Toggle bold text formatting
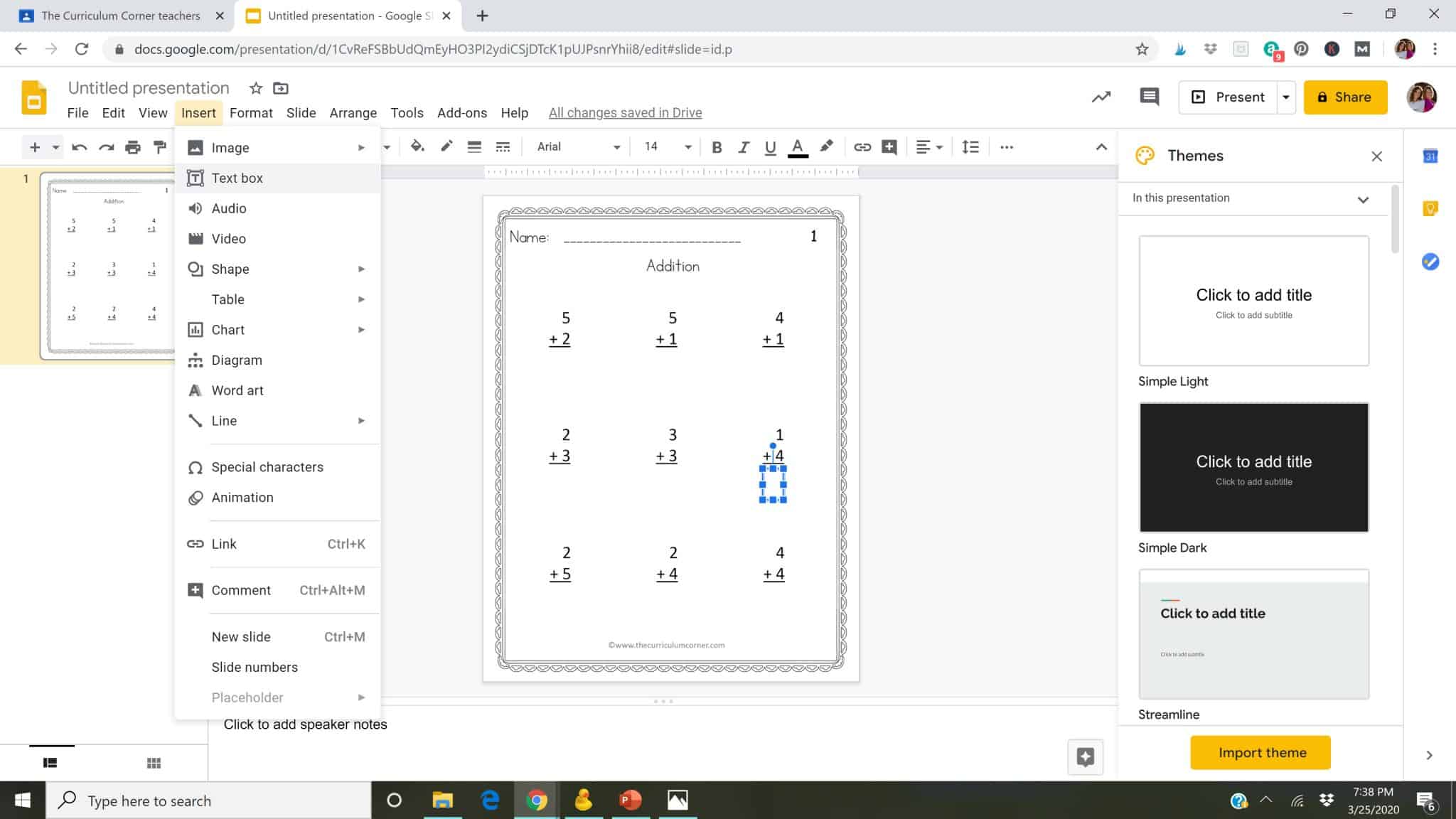The image size is (1456, 819). [717, 147]
